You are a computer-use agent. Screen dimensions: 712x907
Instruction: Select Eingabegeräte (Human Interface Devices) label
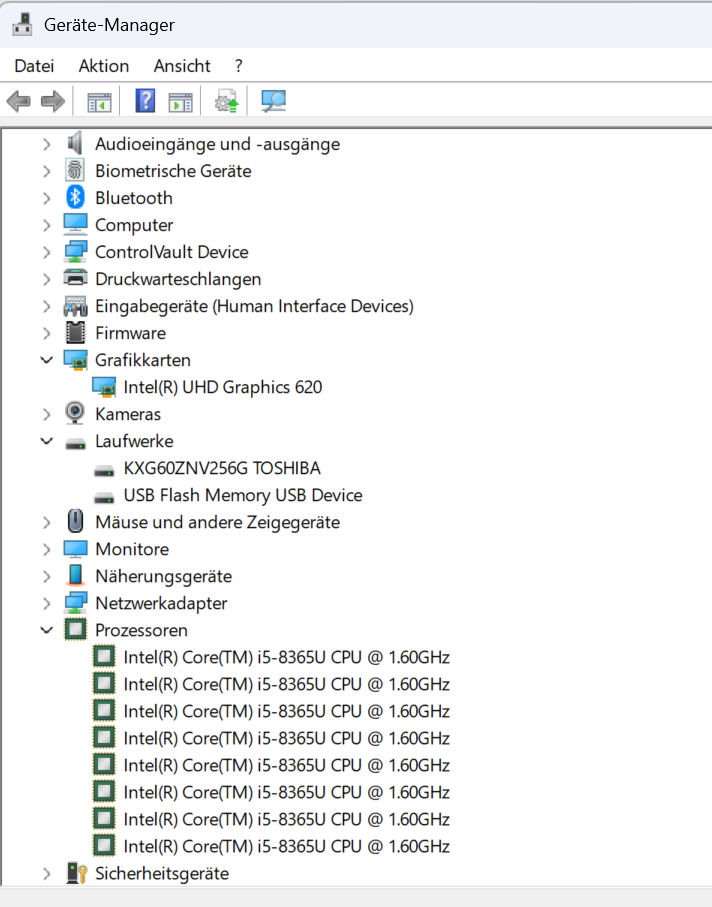[x=254, y=306]
